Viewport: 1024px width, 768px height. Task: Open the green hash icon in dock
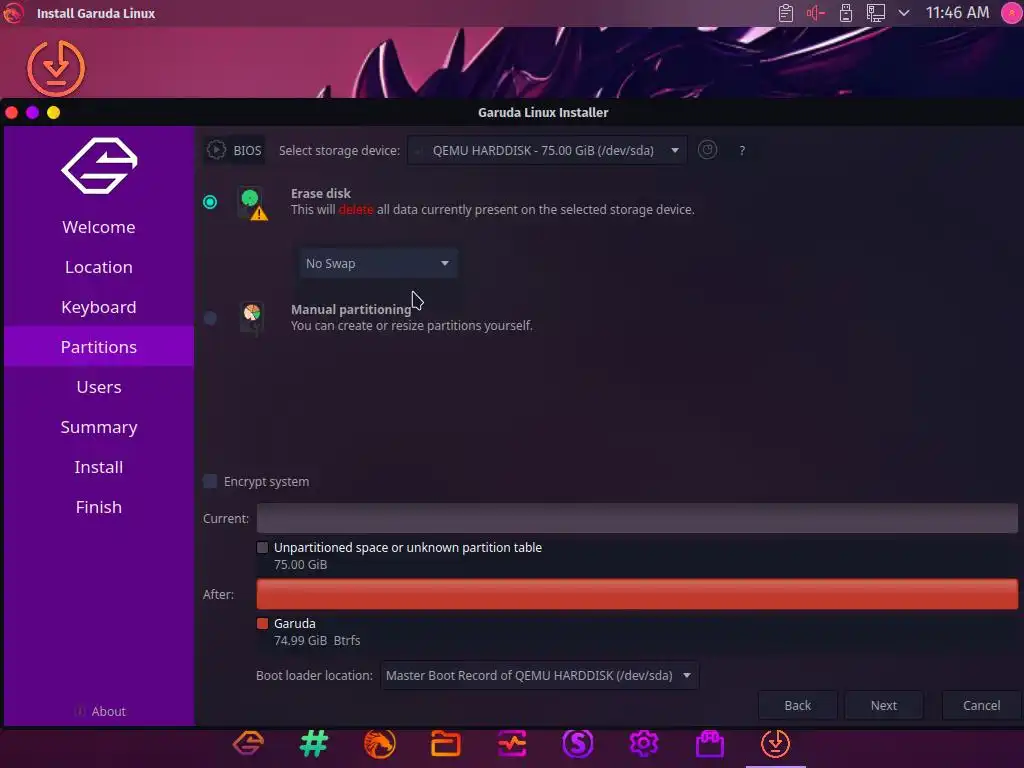[314, 743]
